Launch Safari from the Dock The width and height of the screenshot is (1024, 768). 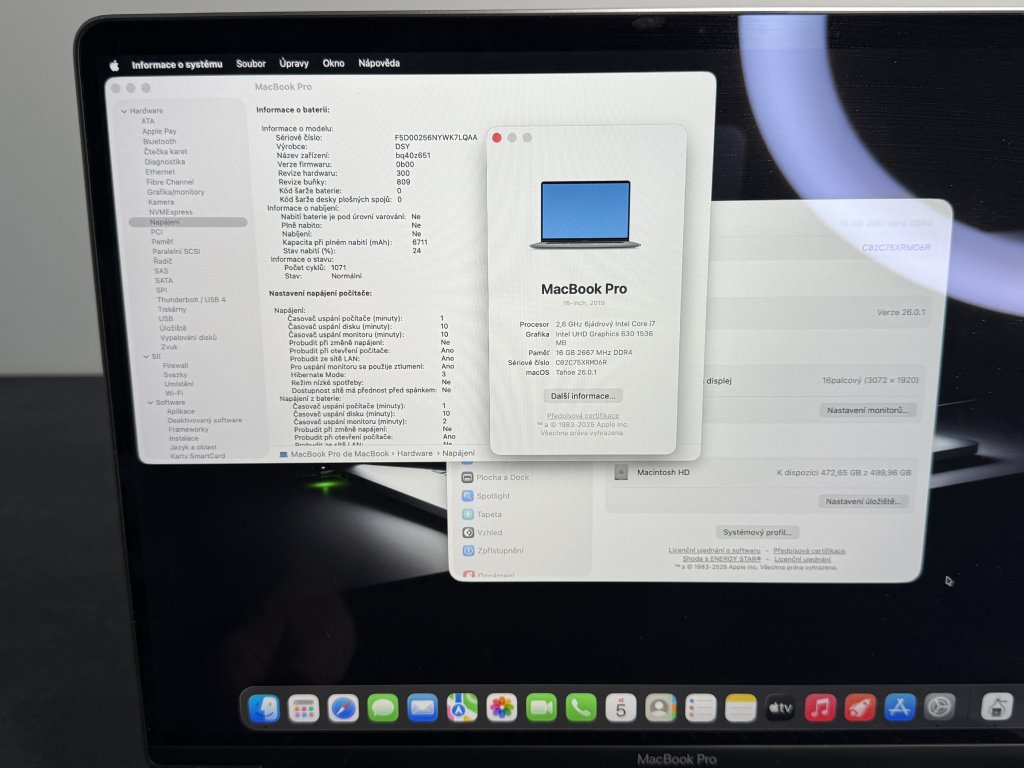point(343,708)
